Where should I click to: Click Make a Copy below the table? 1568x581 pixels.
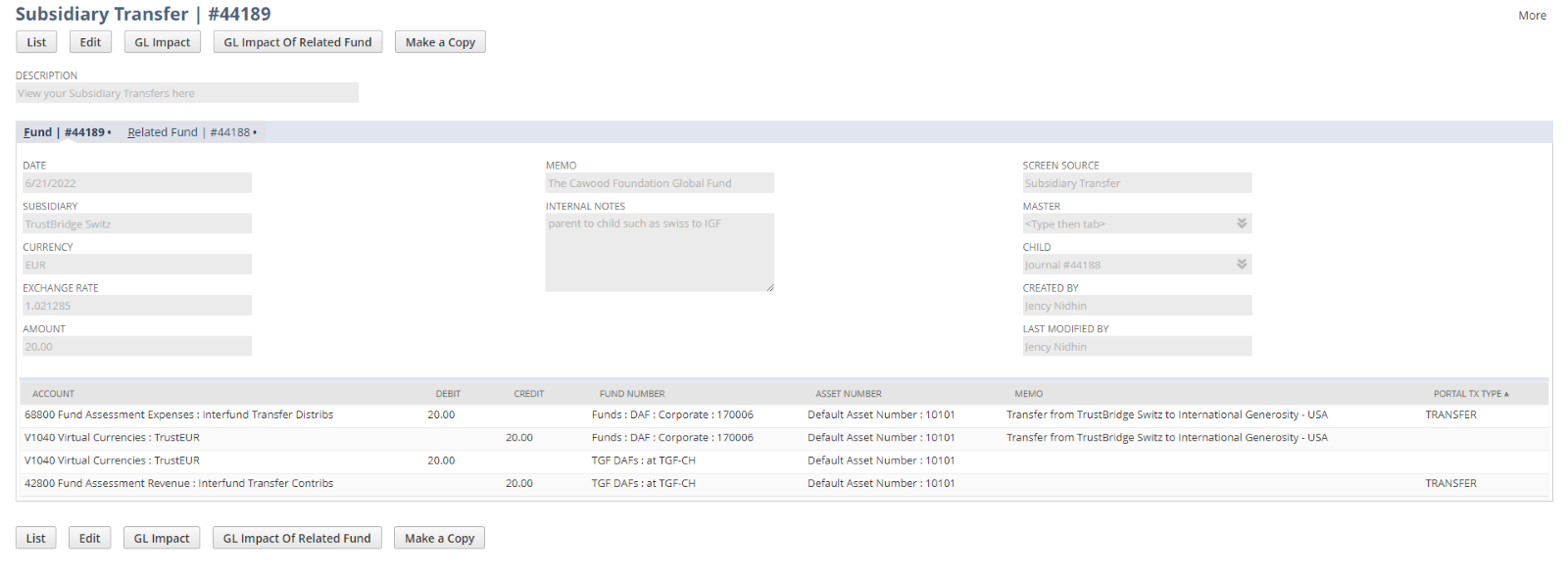click(x=439, y=538)
